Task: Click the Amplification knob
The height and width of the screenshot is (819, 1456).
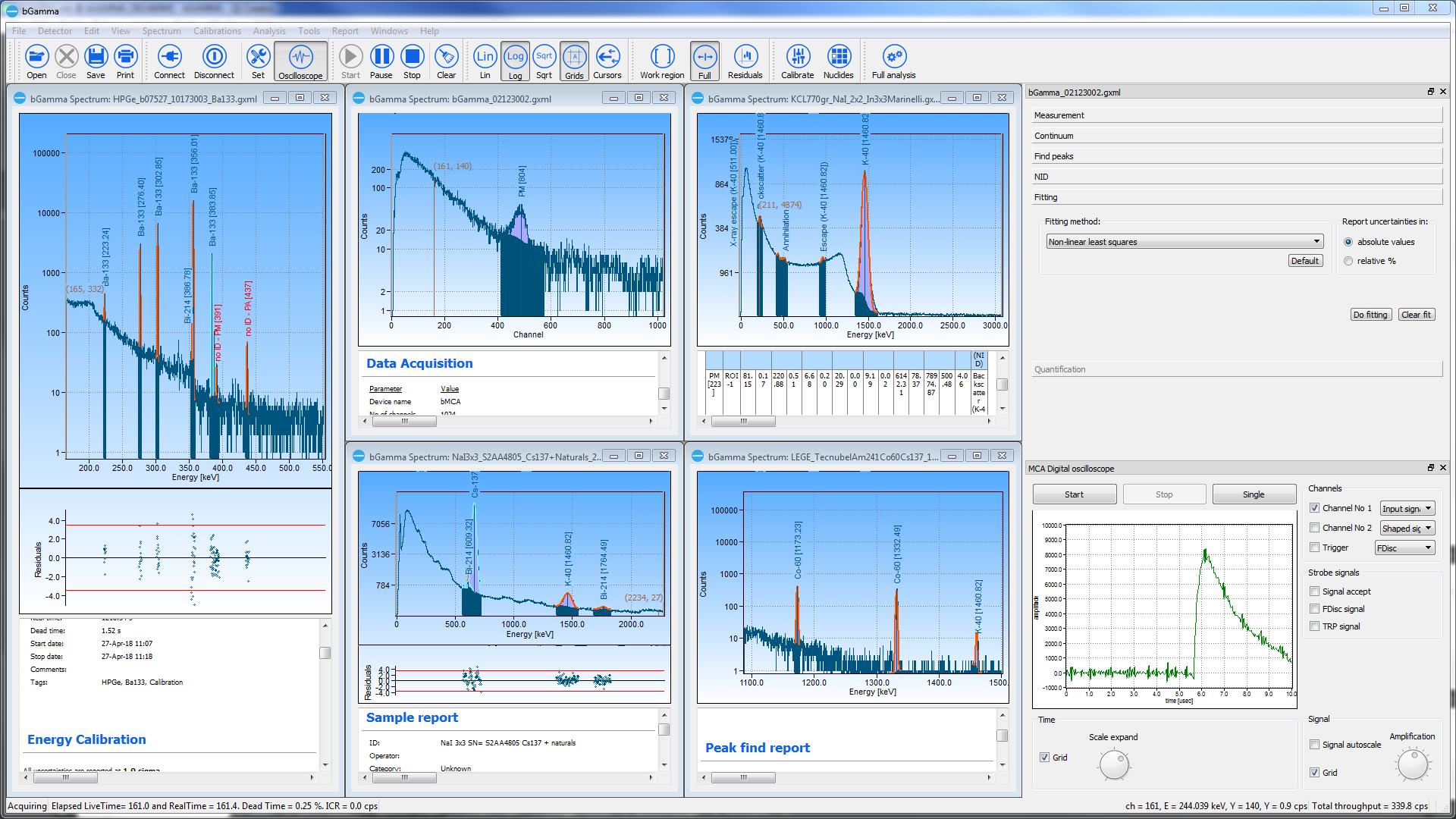Action: (x=1412, y=764)
